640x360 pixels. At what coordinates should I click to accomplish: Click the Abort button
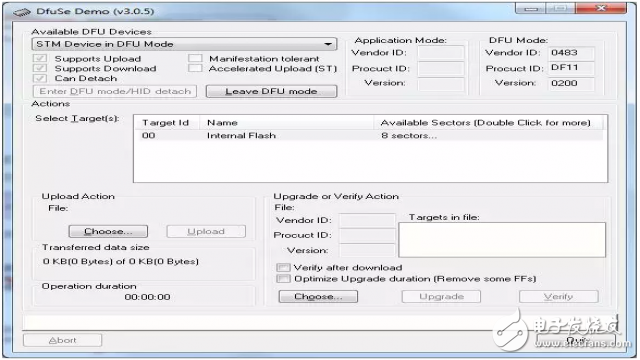tap(62, 340)
